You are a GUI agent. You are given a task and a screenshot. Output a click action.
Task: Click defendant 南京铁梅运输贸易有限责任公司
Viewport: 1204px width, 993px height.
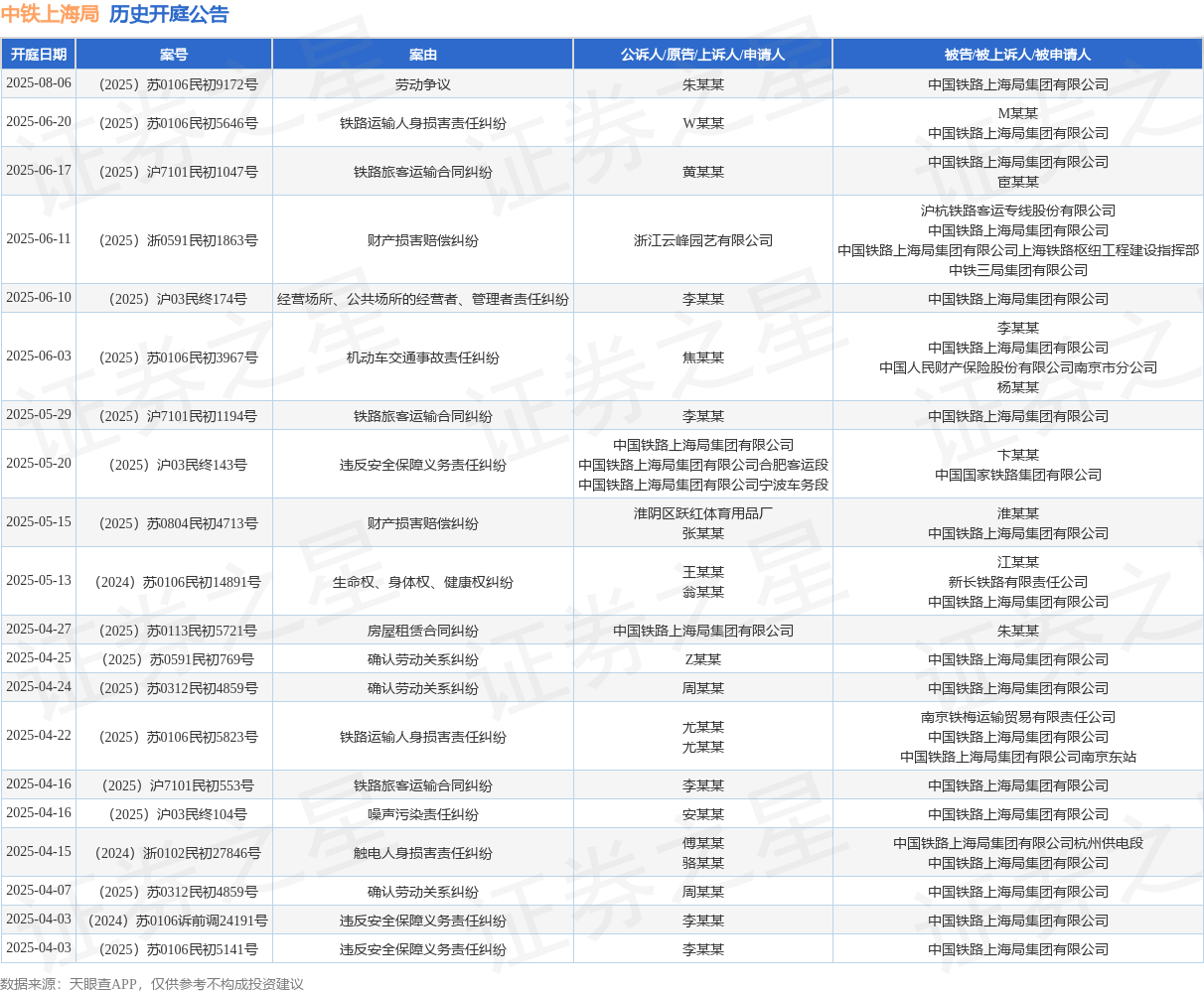coord(1017,717)
